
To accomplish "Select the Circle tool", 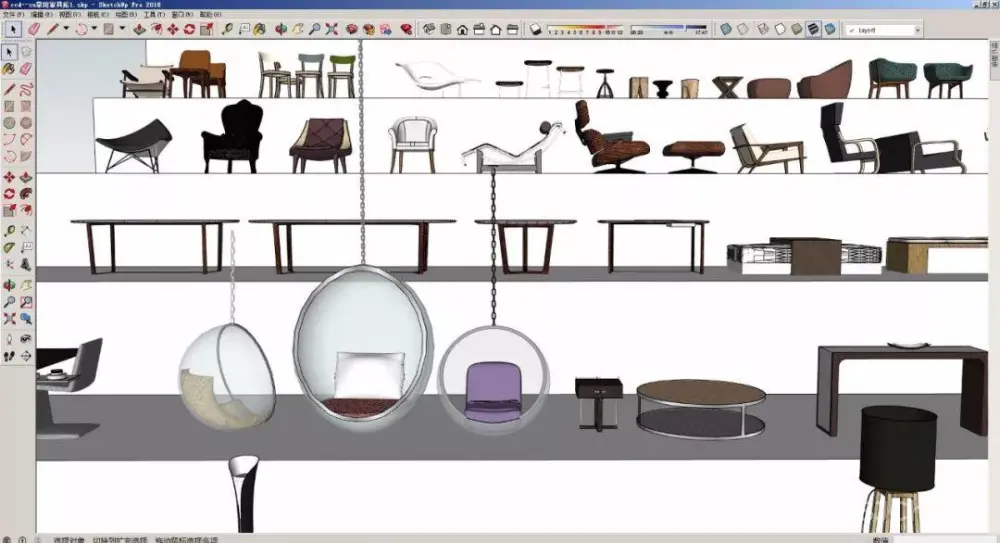I will pos(9,123).
